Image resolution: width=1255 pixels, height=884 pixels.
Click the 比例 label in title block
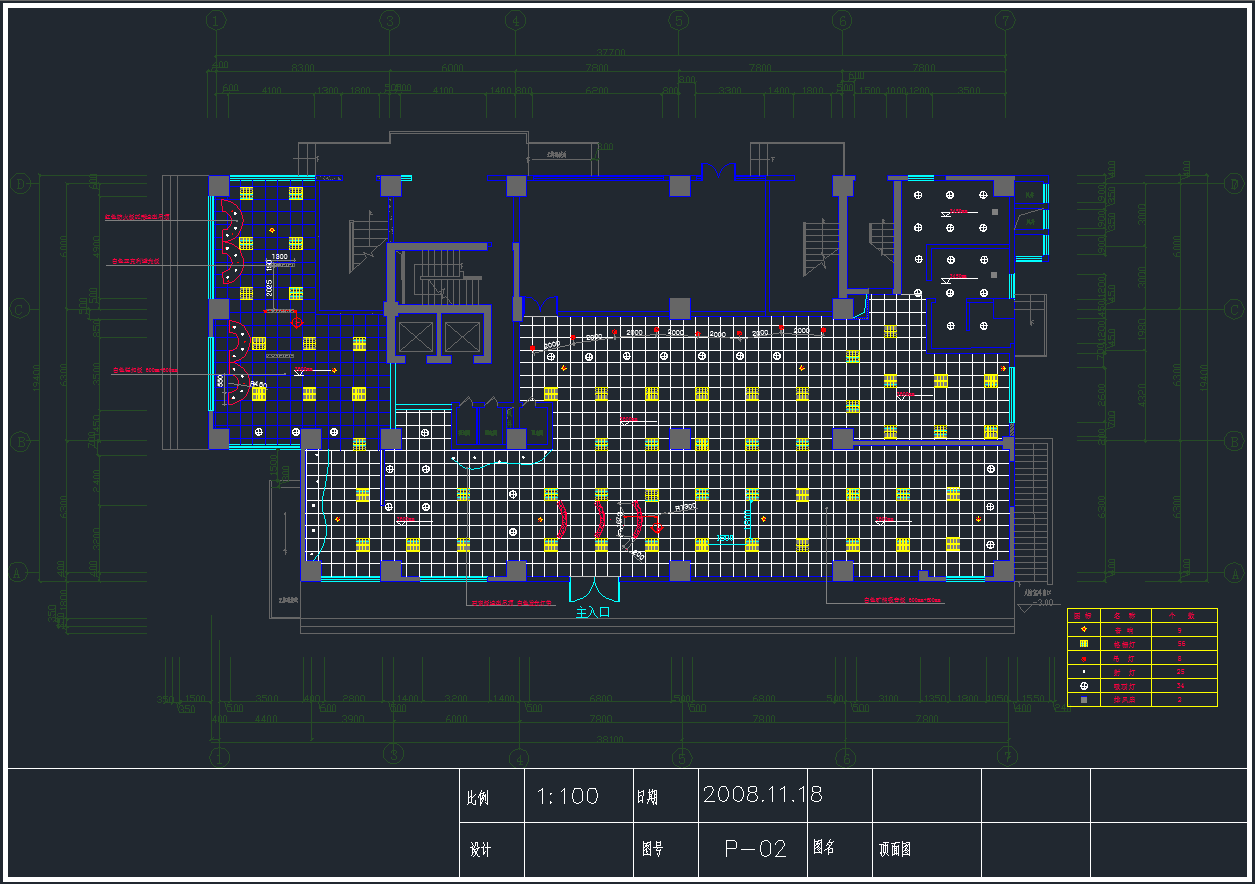(478, 798)
